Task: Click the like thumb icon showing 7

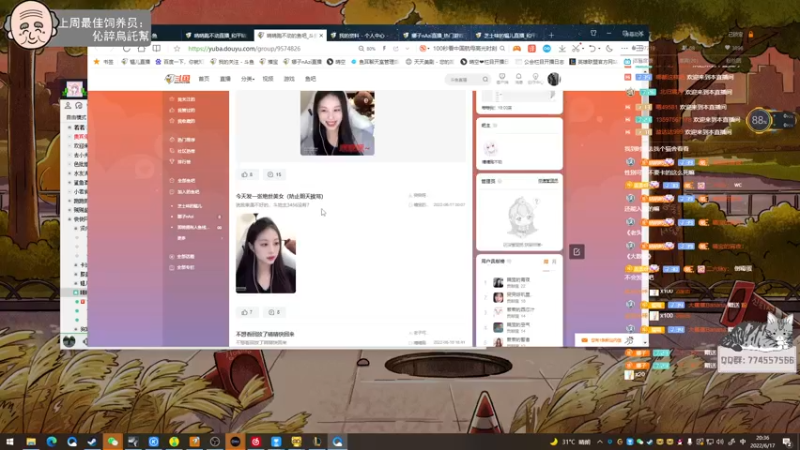Action: click(x=244, y=312)
